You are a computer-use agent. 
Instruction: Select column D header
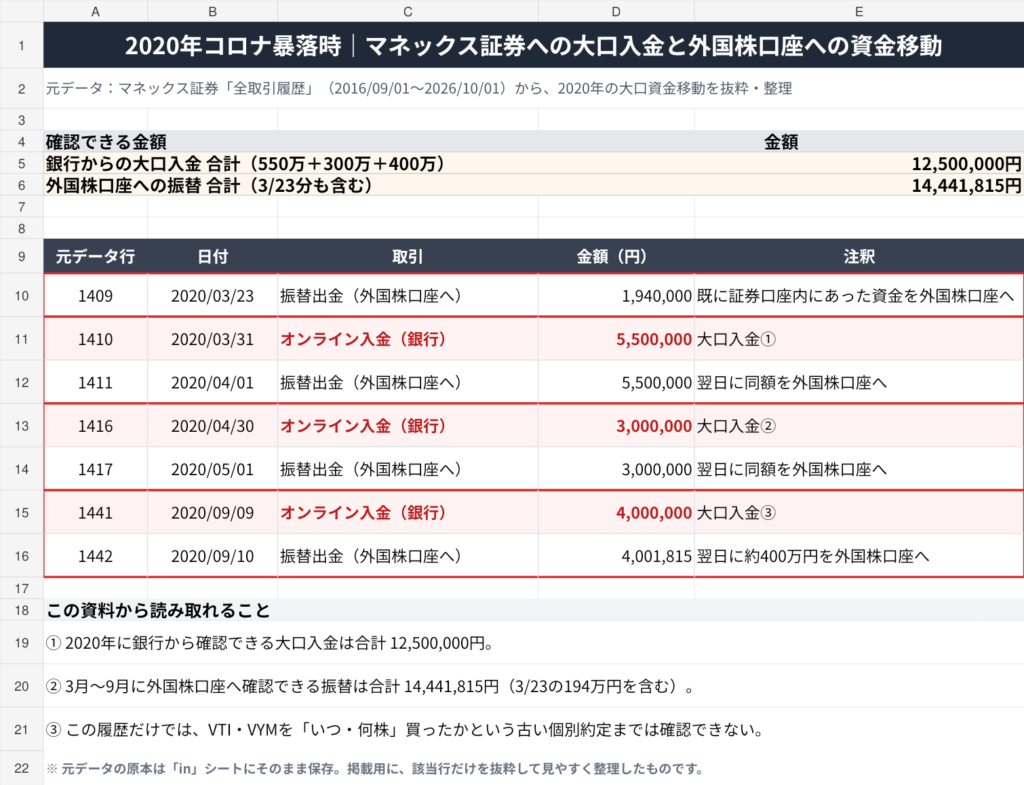(x=616, y=11)
